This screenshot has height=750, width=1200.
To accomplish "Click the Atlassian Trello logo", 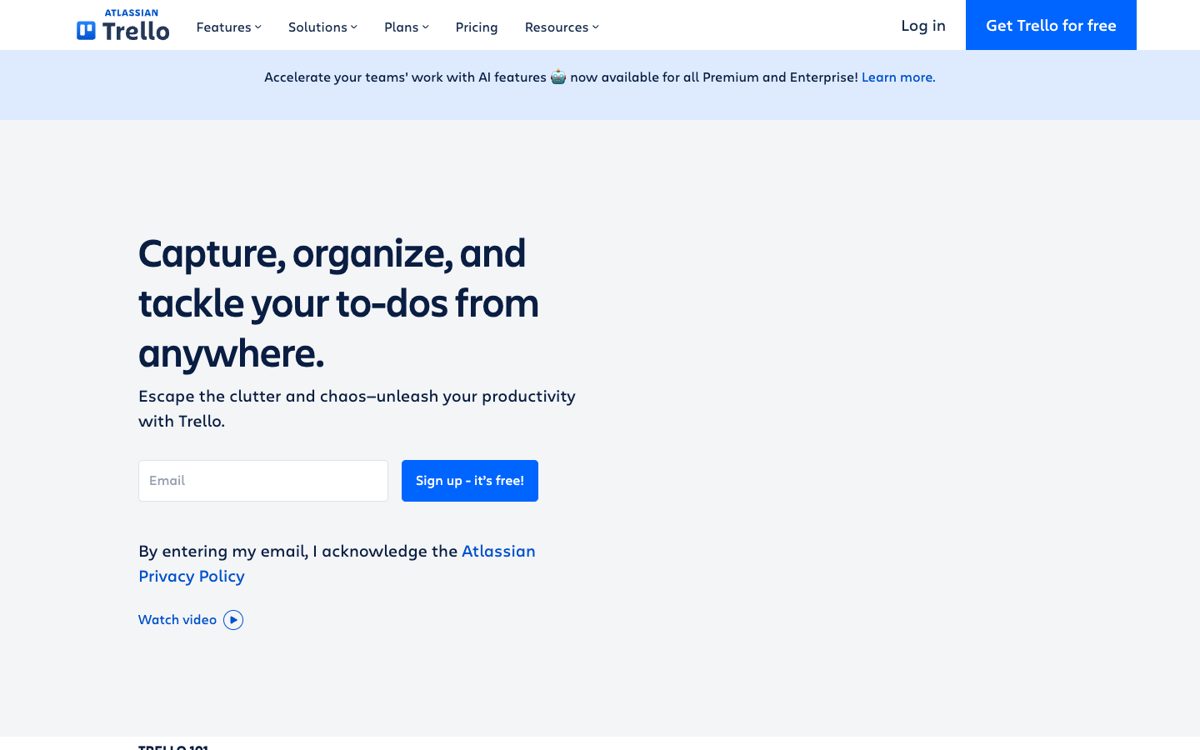I will pyautogui.click(x=123, y=26).
